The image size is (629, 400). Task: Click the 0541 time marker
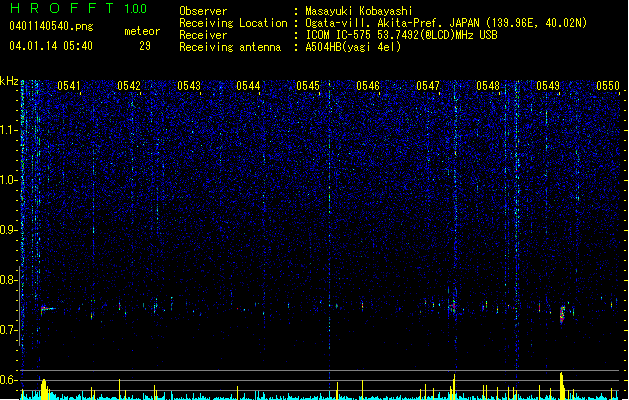tap(69, 86)
